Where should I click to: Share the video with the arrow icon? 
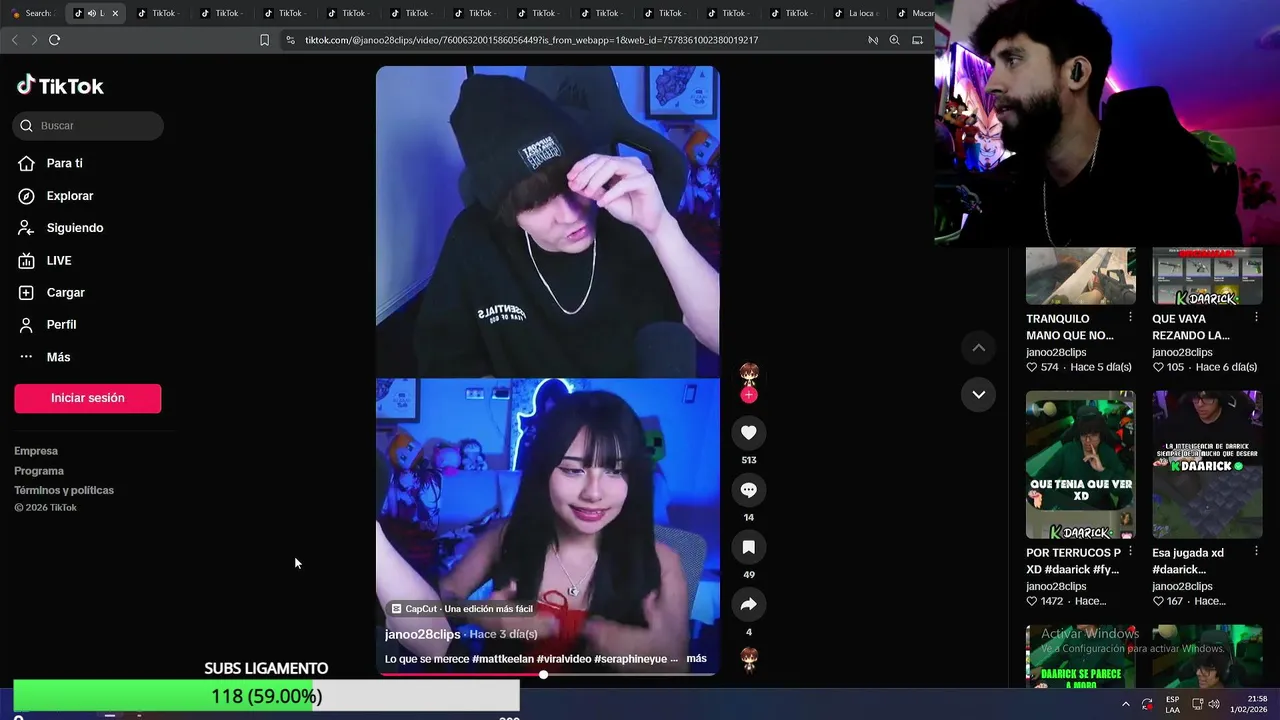pos(749,604)
